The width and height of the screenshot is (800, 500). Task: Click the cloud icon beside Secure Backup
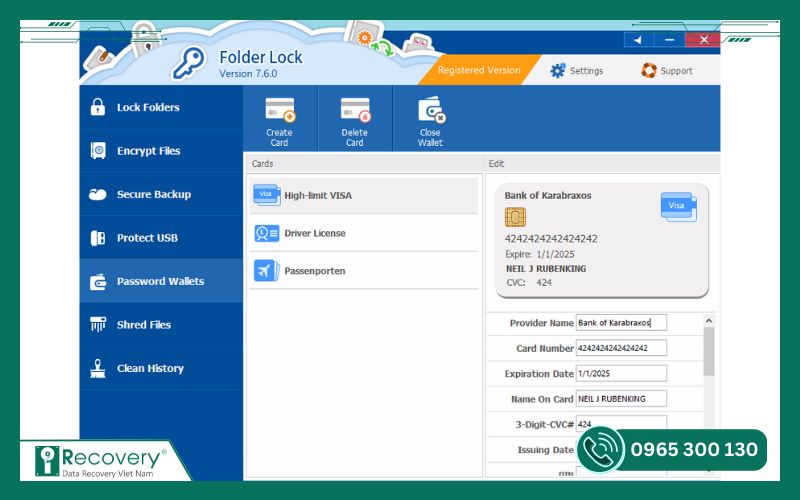(x=97, y=194)
